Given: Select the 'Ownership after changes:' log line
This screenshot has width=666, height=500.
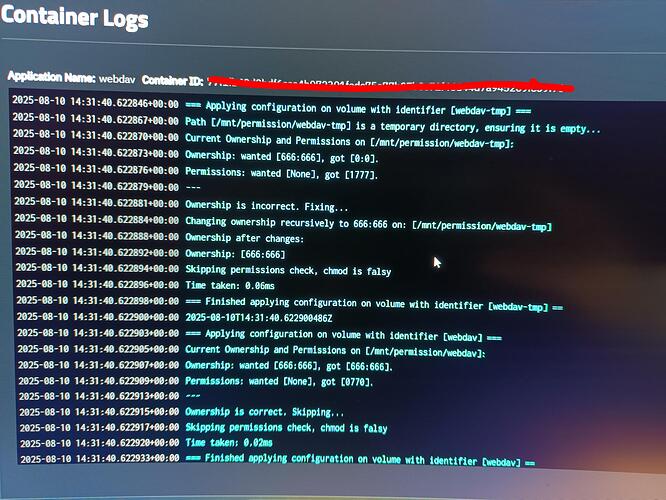Looking at the screenshot, I should (x=244, y=239).
